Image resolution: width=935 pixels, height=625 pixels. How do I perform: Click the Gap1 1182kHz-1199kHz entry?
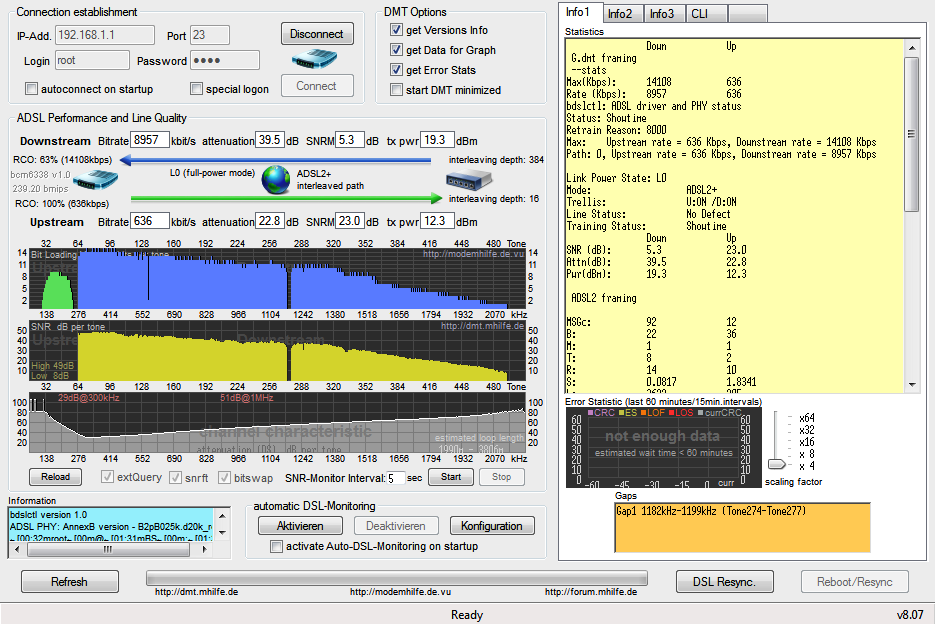pos(711,511)
